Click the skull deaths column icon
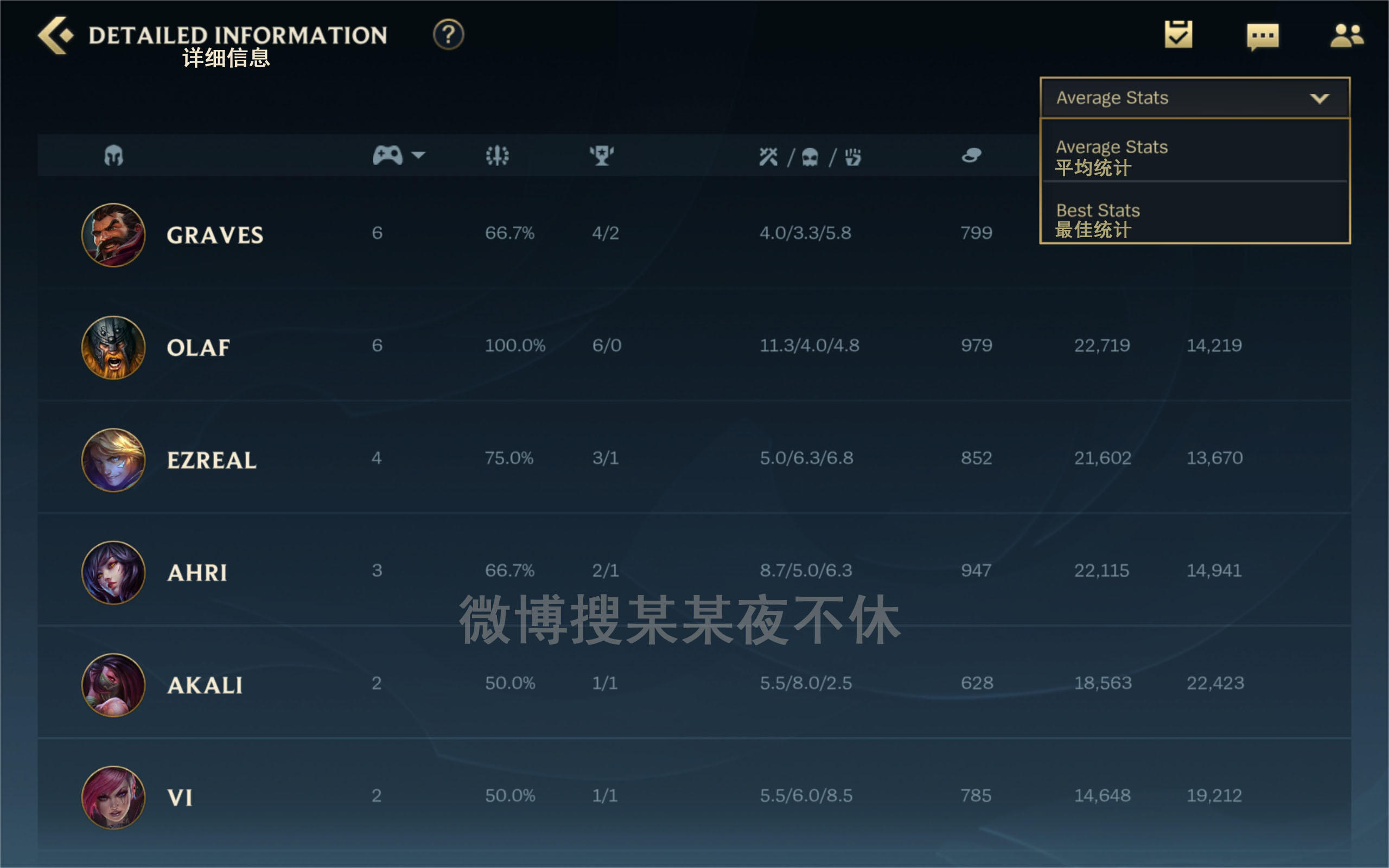The width and height of the screenshot is (1389, 868). pos(810,157)
